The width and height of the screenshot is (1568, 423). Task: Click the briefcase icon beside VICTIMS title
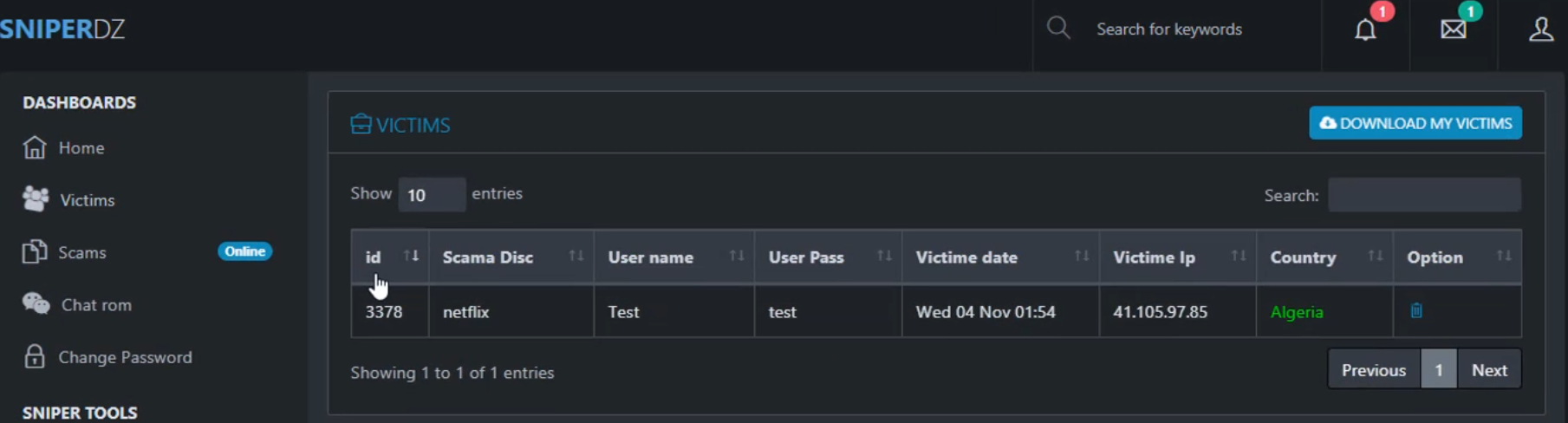click(x=361, y=124)
